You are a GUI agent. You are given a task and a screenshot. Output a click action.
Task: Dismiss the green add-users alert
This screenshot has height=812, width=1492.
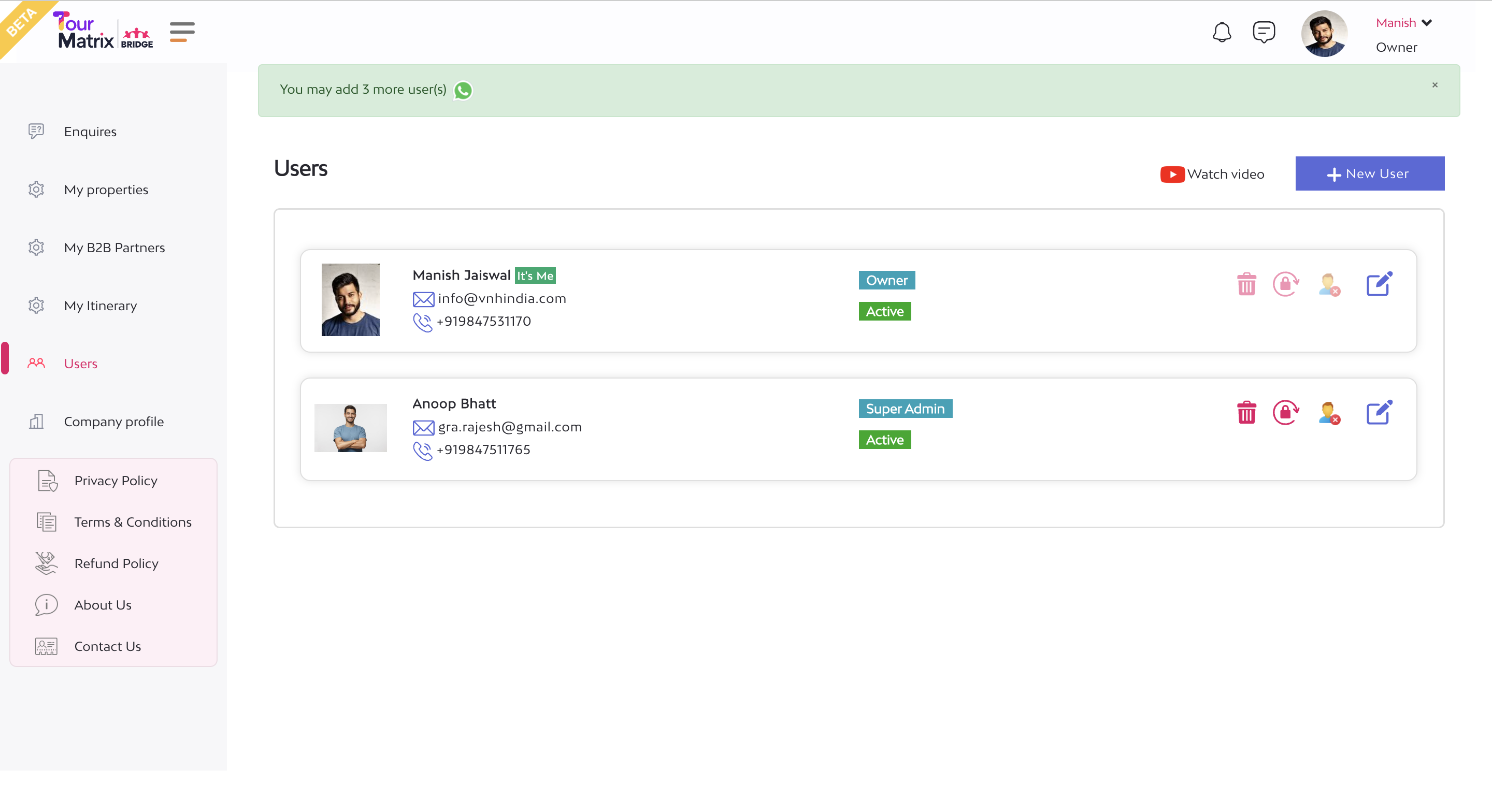click(1434, 85)
